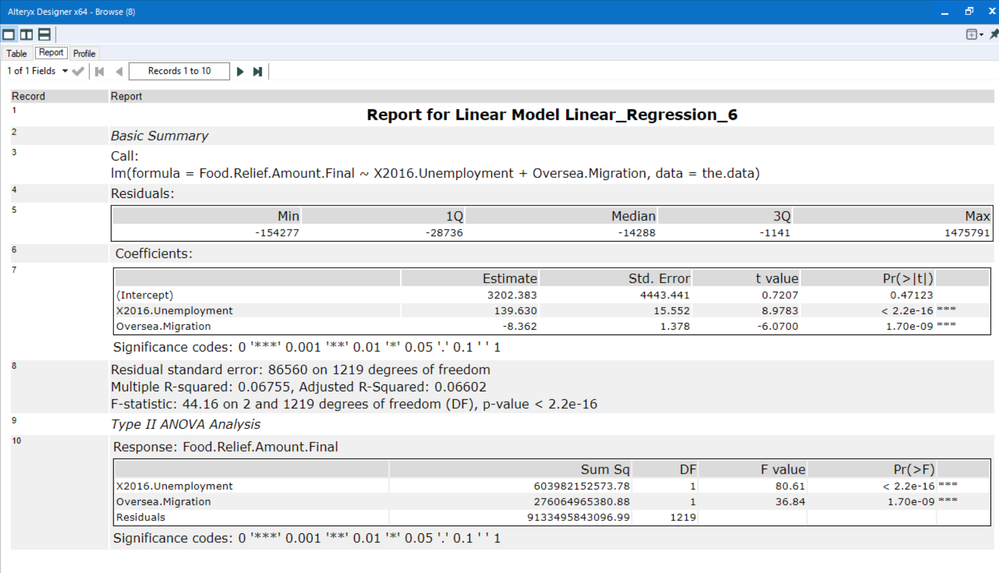This screenshot has width=999, height=573.
Task: Click Std. Error value 4443.441
Action: tap(665, 295)
